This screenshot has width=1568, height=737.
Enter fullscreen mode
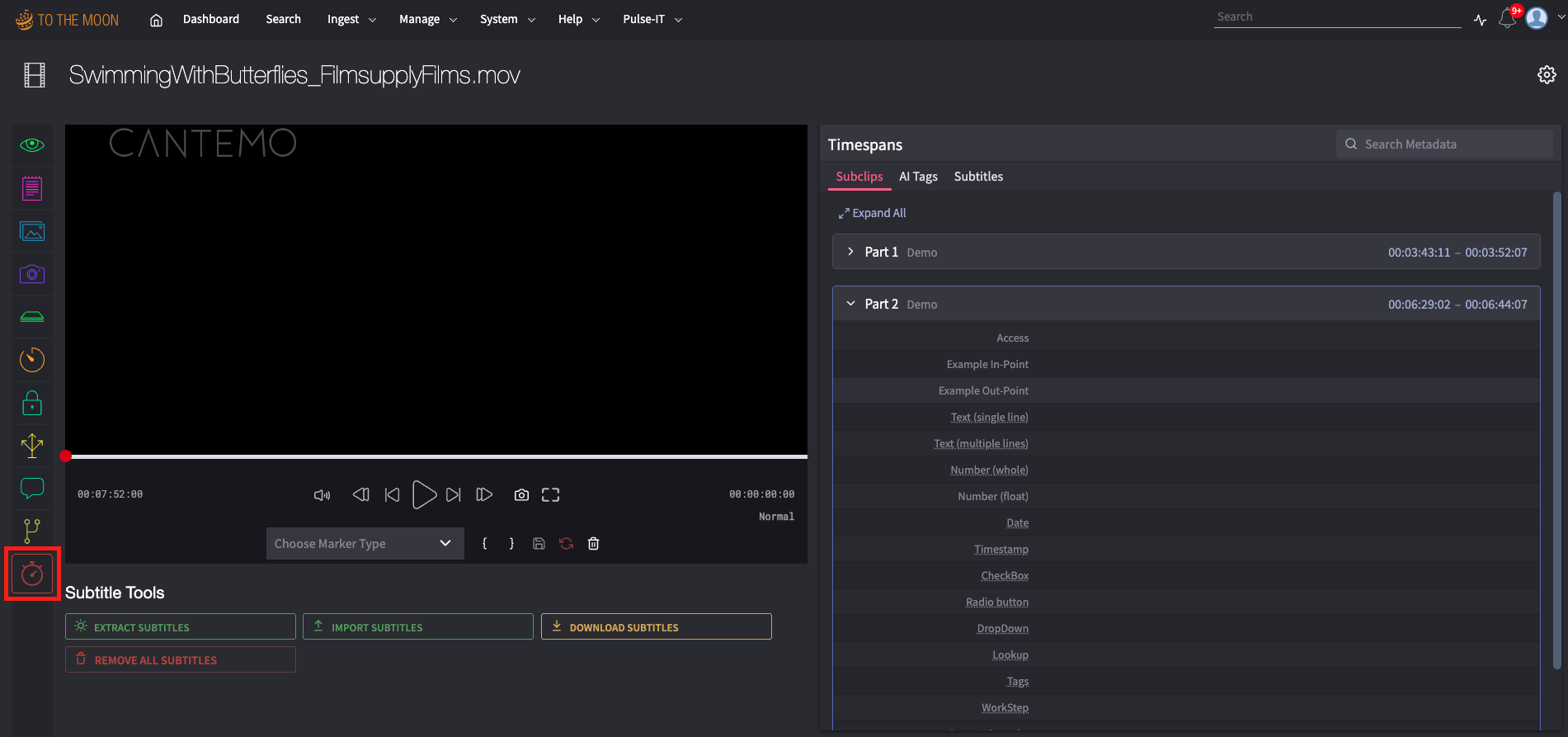(550, 495)
